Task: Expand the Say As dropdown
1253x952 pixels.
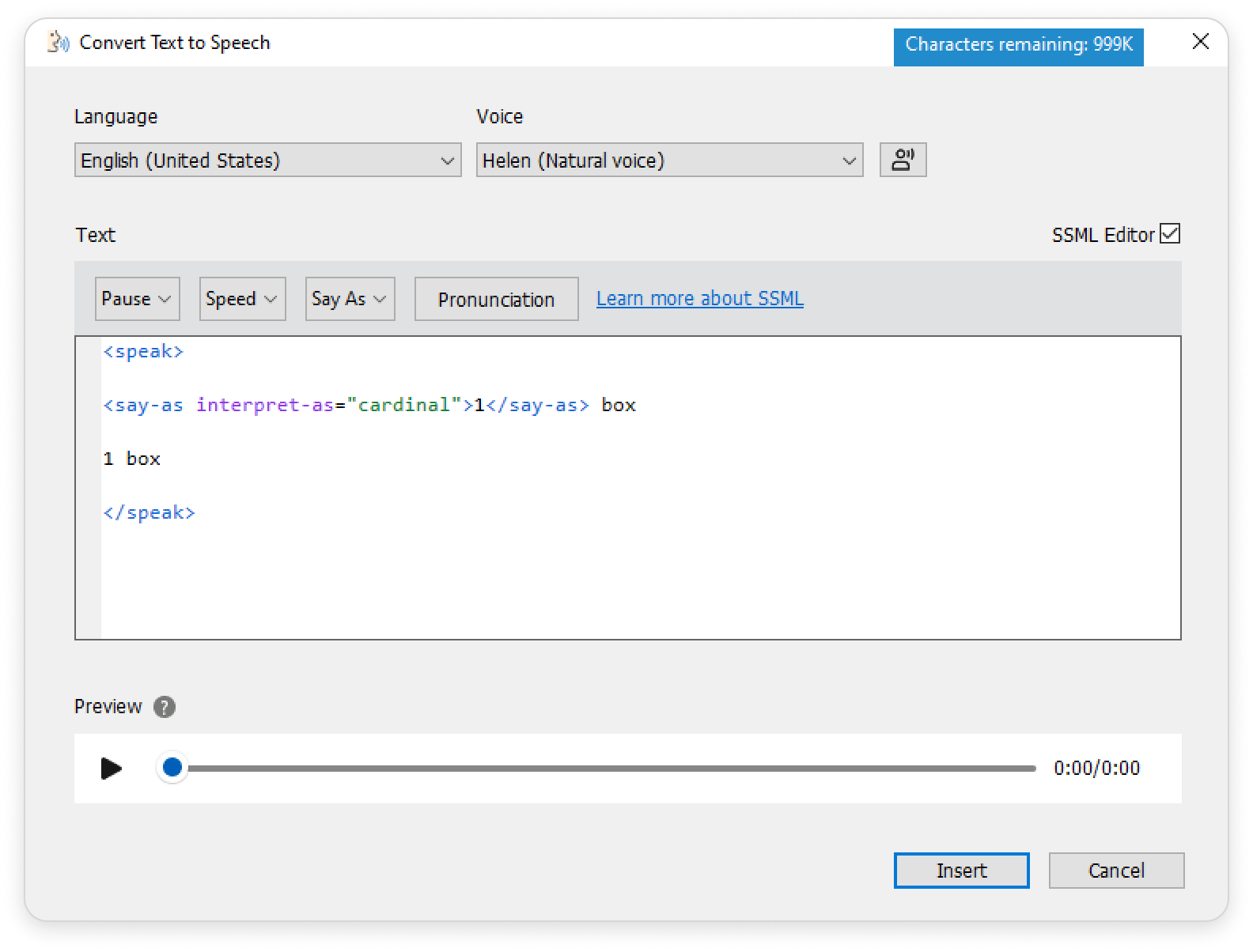Action: (350, 299)
